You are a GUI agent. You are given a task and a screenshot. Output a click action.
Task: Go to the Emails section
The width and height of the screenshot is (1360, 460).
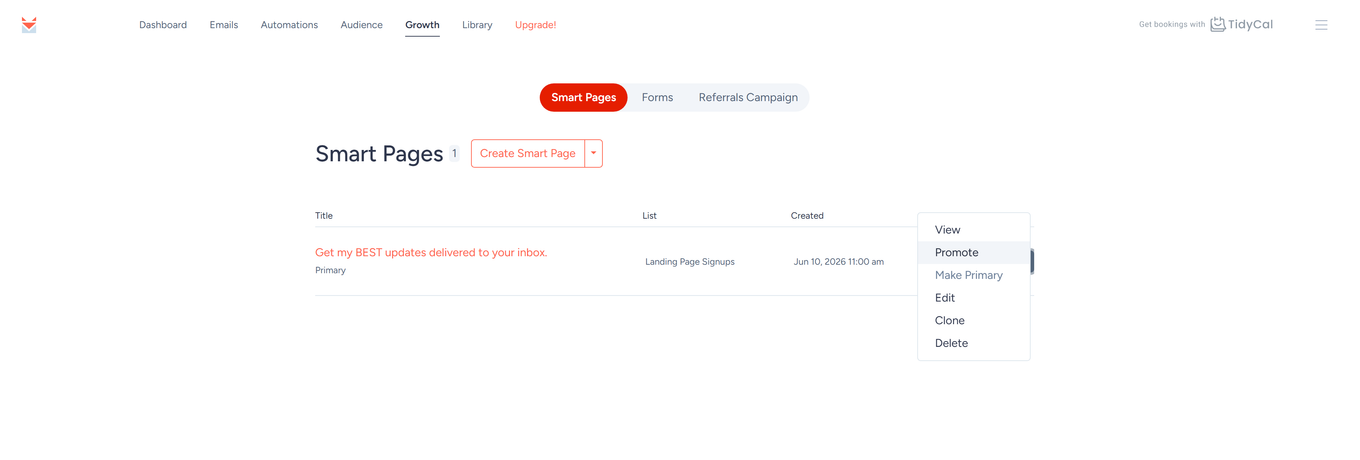(224, 25)
